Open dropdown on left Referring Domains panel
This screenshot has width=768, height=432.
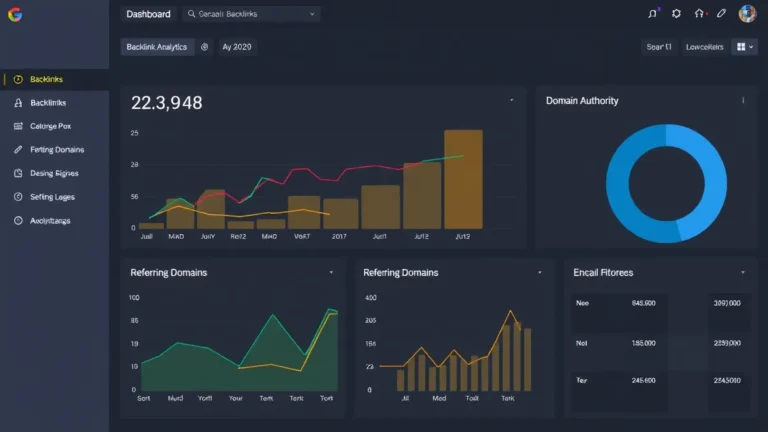click(x=331, y=272)
